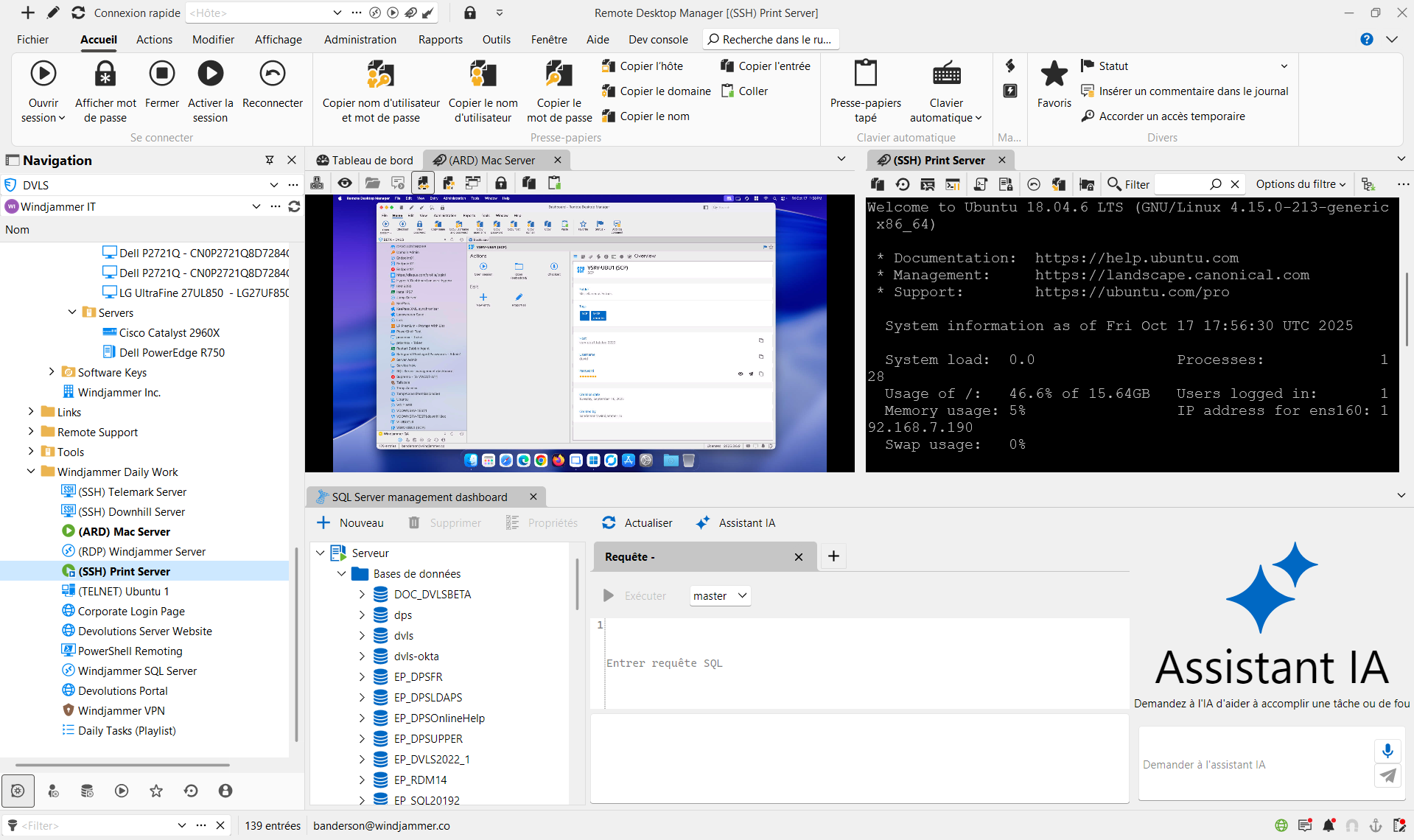The width and height of the screenshot is (1414, 840).
Task: Click the Ouvrir session play icon
Action: [43, 74]
